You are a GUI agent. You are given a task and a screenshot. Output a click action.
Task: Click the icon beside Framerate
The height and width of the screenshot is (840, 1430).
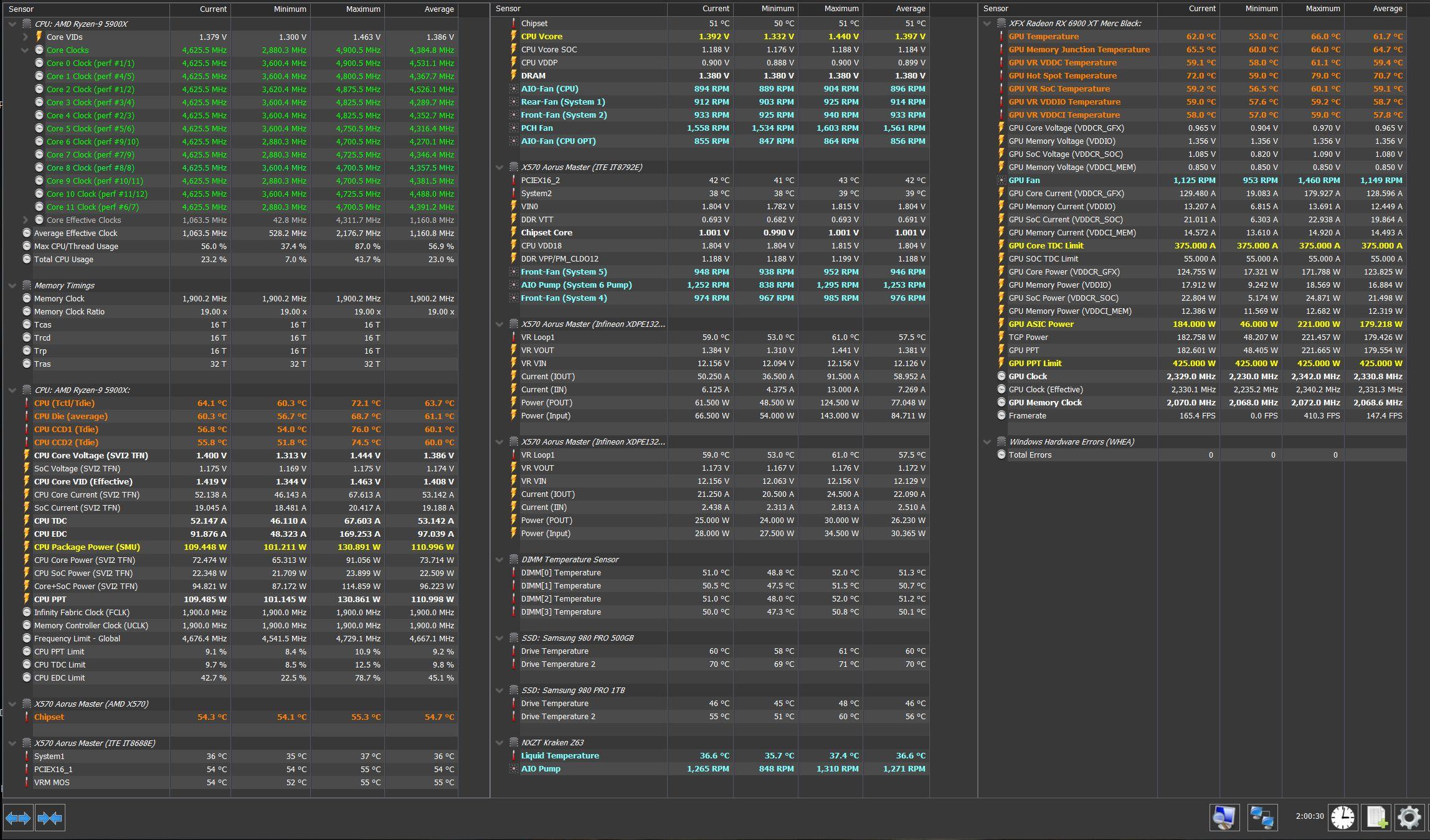[1001, 415]
